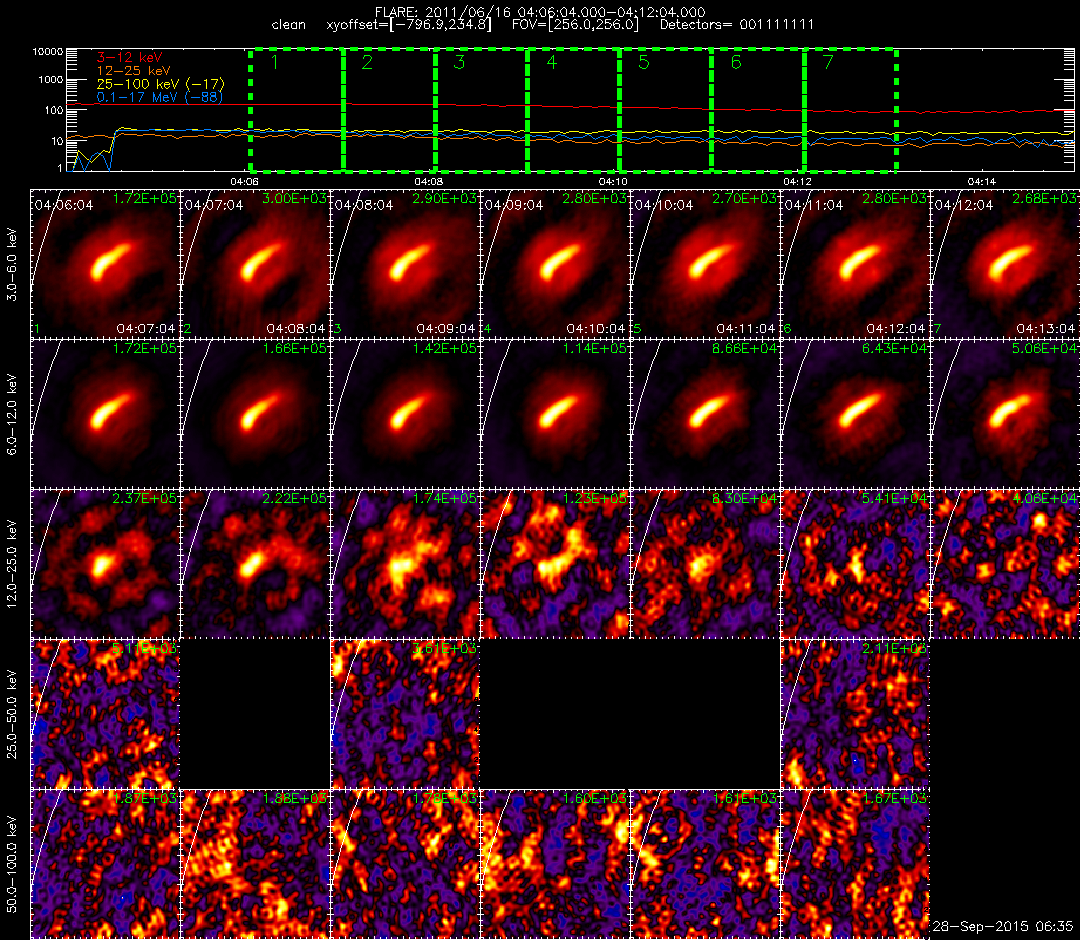Click the '3.0-6.0 keV' row label
Viewport: 1080px width, 940px height.
[x=12, y=264]
